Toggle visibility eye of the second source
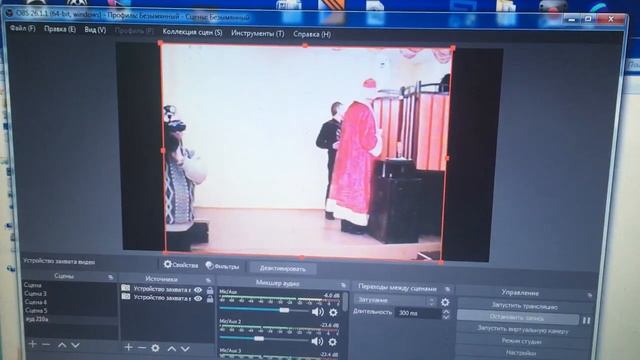The width and height of the screenshot is (640, 360). [x=198, y=299]
